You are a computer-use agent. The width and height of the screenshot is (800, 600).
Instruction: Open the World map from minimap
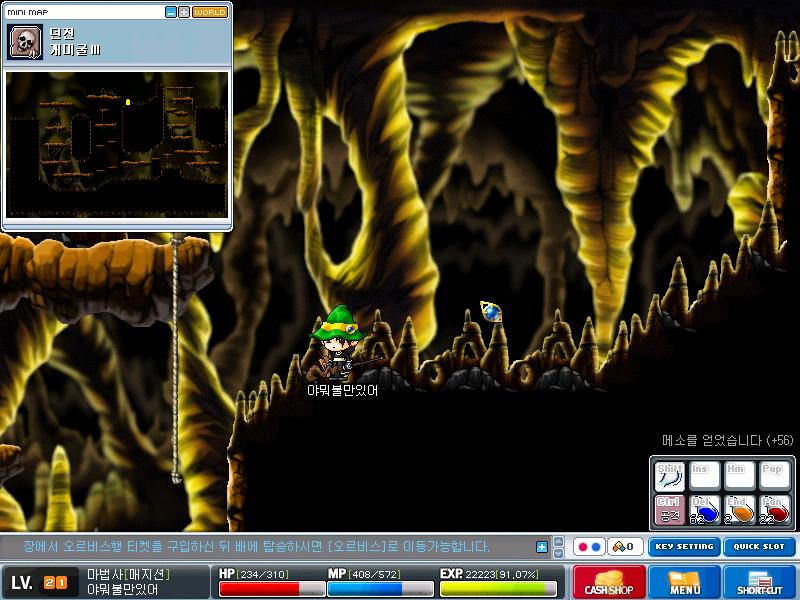(209, 12)
